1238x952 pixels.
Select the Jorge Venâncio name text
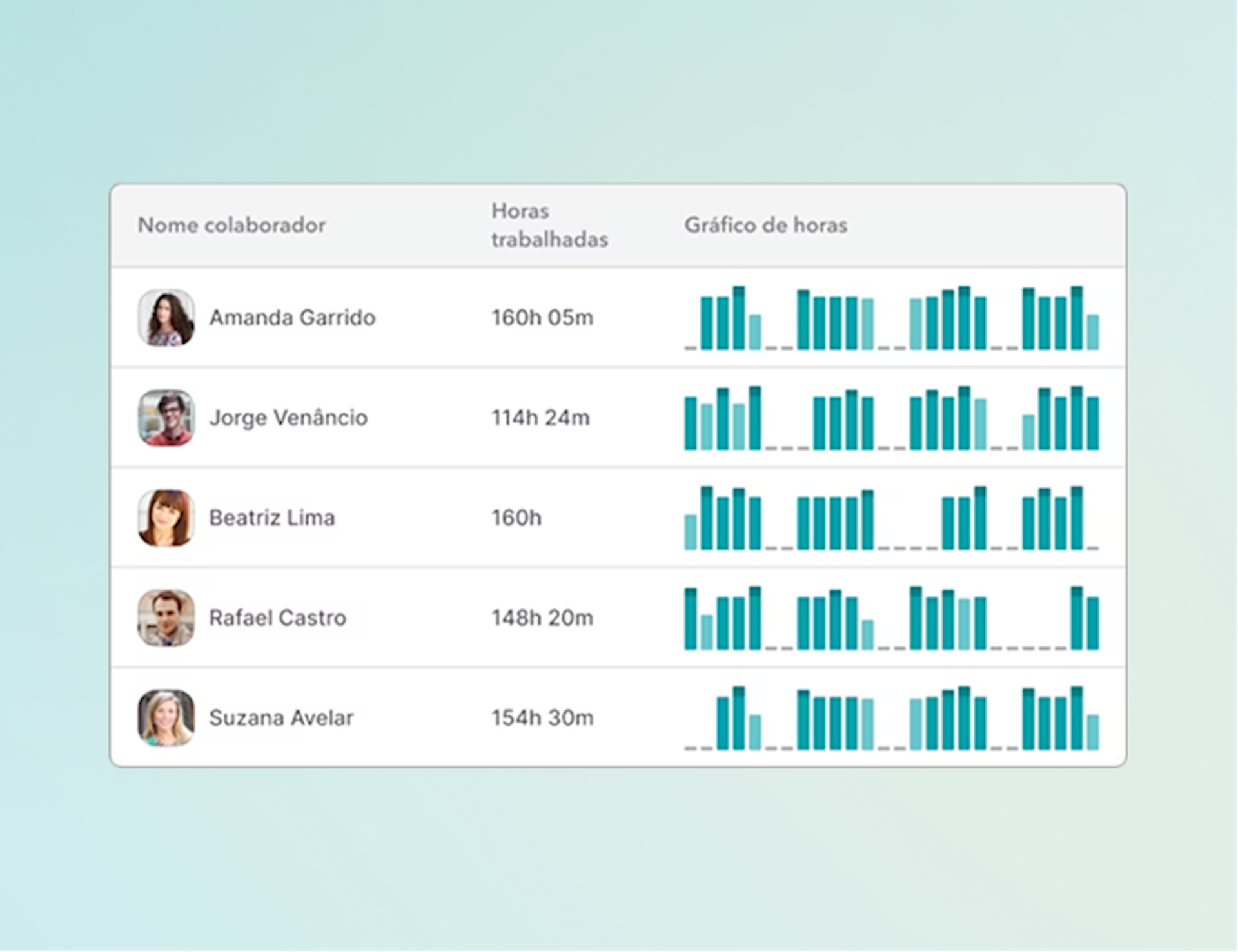pos(288,418)
